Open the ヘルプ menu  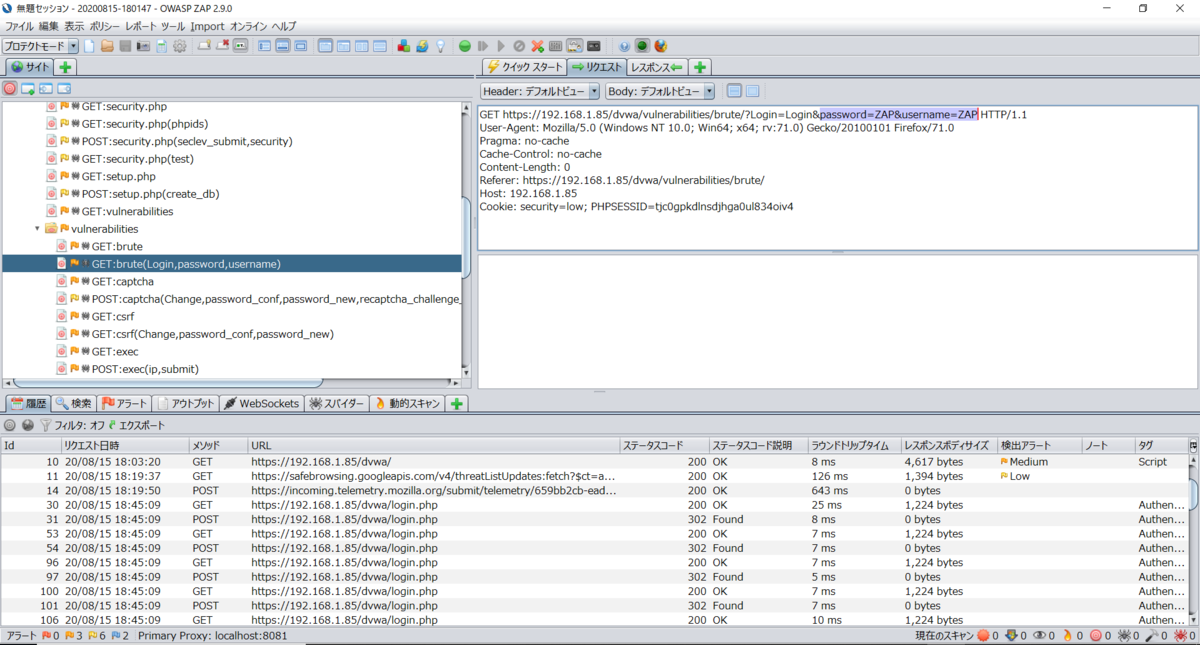coord(284,26)
